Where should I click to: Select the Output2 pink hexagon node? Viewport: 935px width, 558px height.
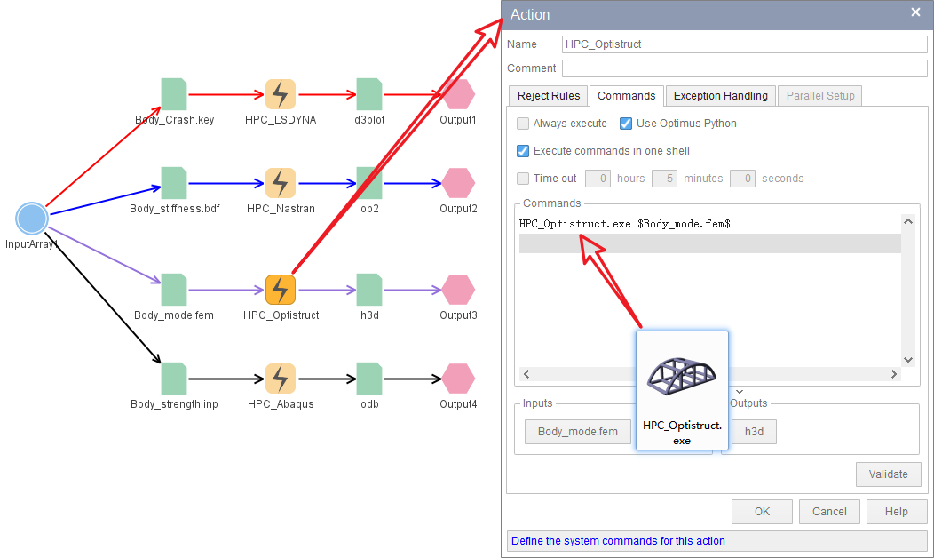[458, 183]
